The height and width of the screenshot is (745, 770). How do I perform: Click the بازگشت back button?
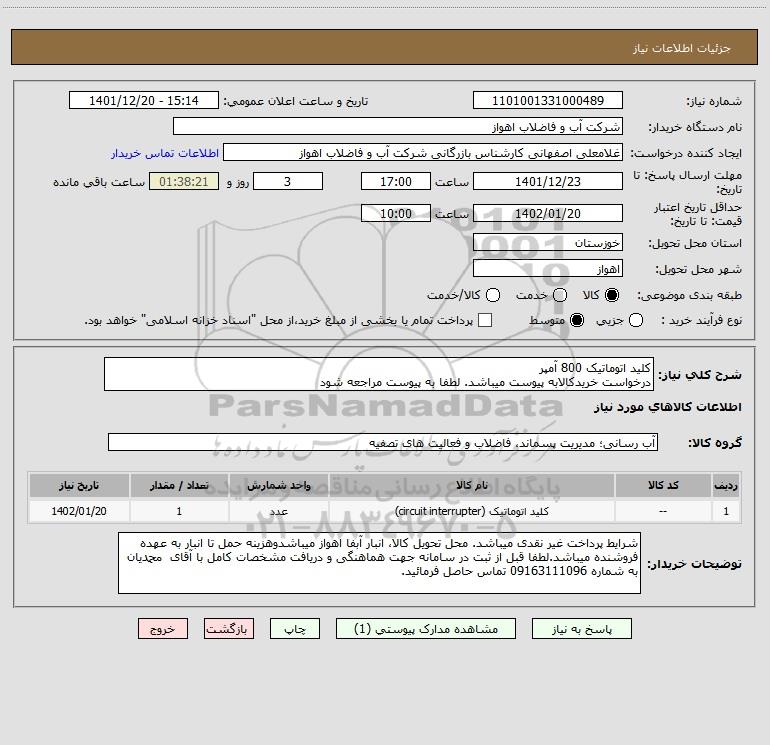[229, 629]
